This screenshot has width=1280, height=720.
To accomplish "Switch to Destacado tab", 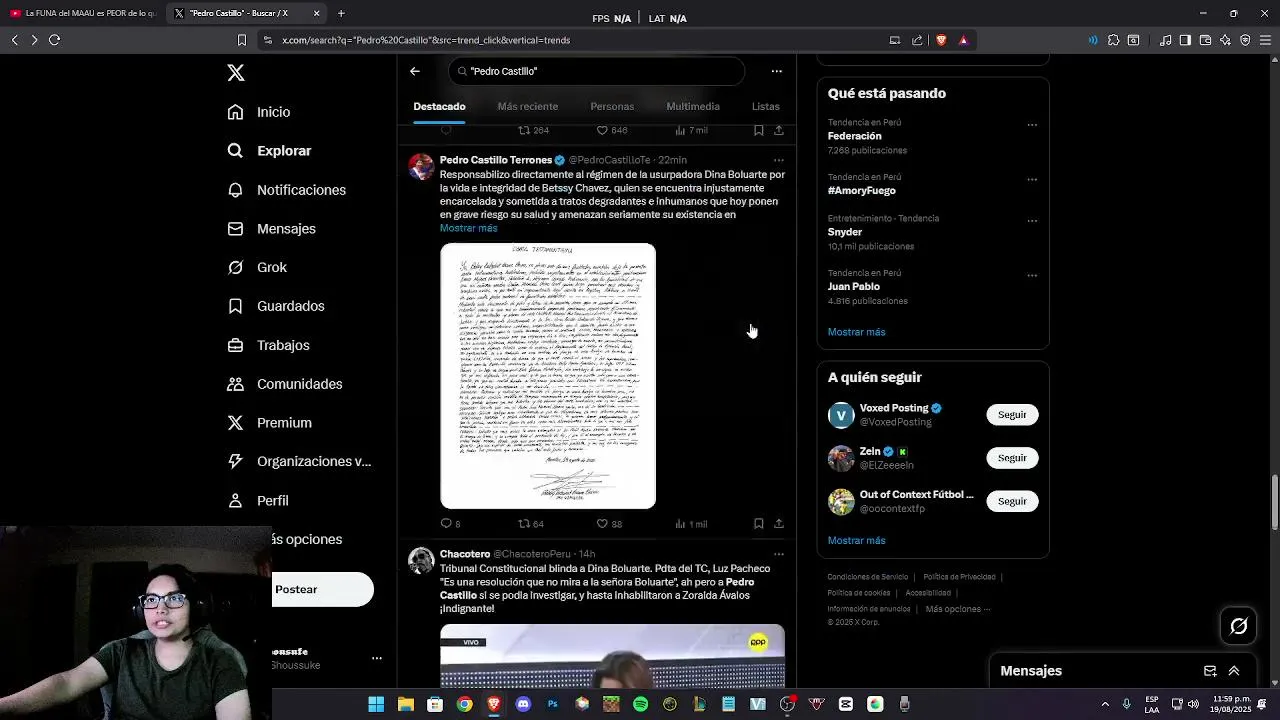I will tap(439, 106).
